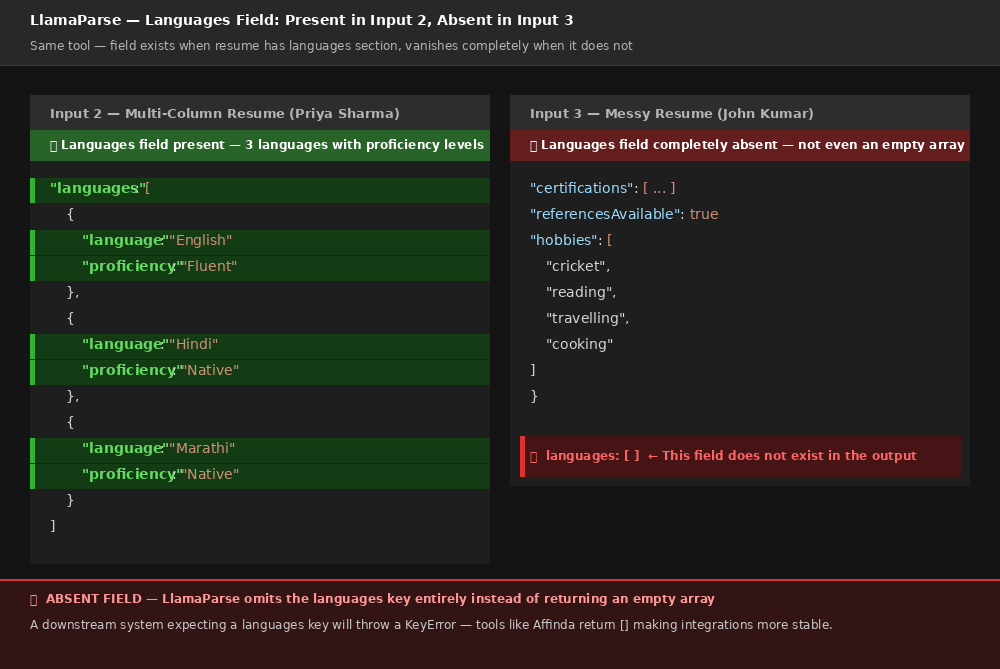
Task: Select the '"cooking"' hobby entry
Action: point(579,344)
